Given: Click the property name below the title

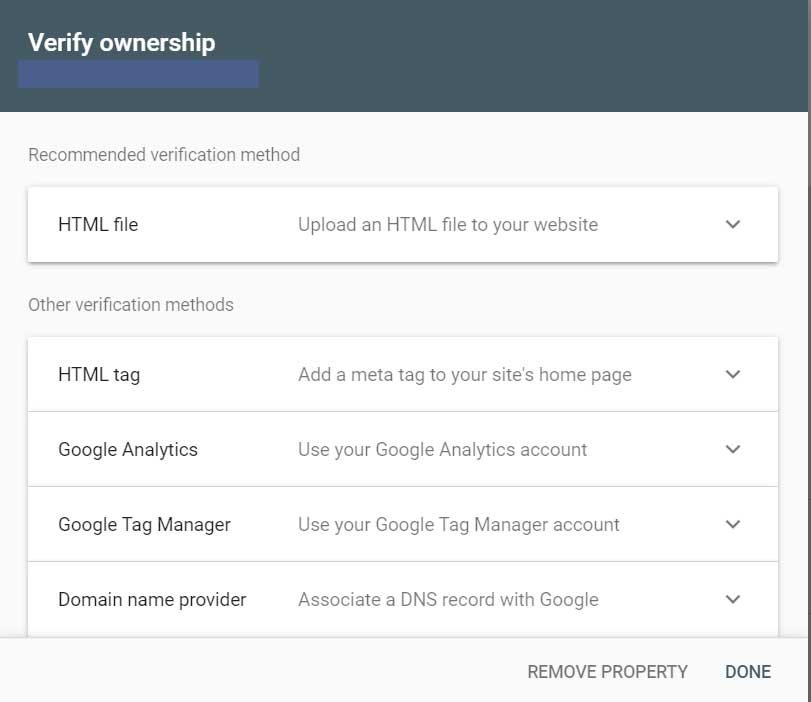Looking at the screenshot, I should (138, 73).
